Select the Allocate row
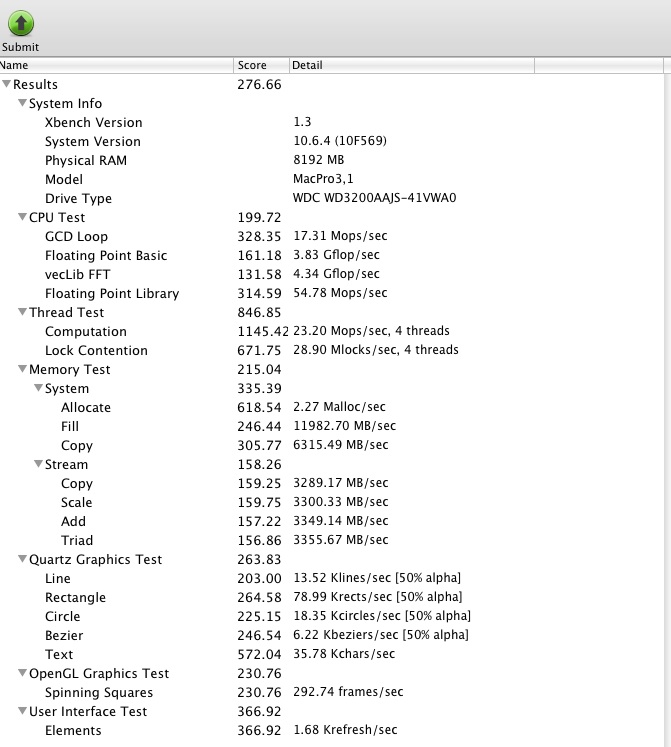The height and width of the screenshot is (747, 671). click(x=332, y=407)
